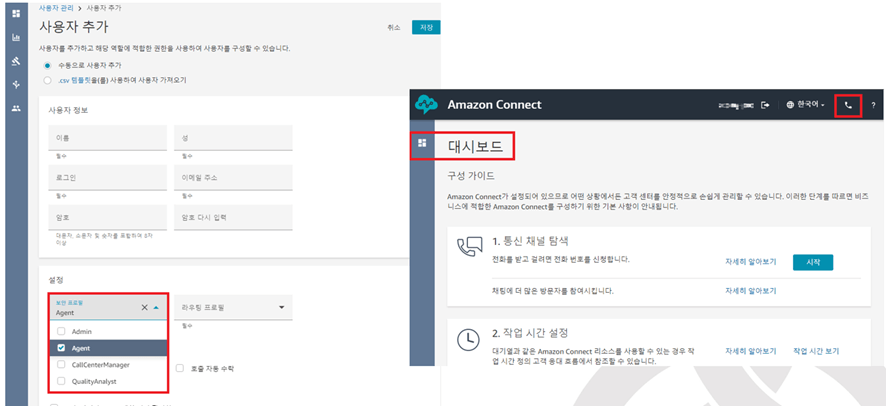The width and height of the screenshot is (886, 406).
Task: Open users people icon in sidebar
Action: tap(16, 108)
